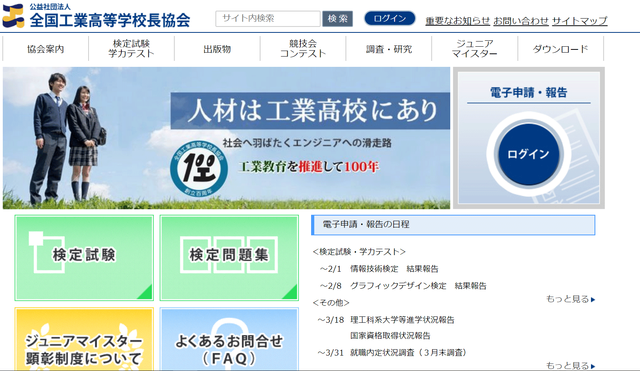This screenshot has width=640, height=371.
Task: Click the header ログイン pill button
Action: point(389,18)
